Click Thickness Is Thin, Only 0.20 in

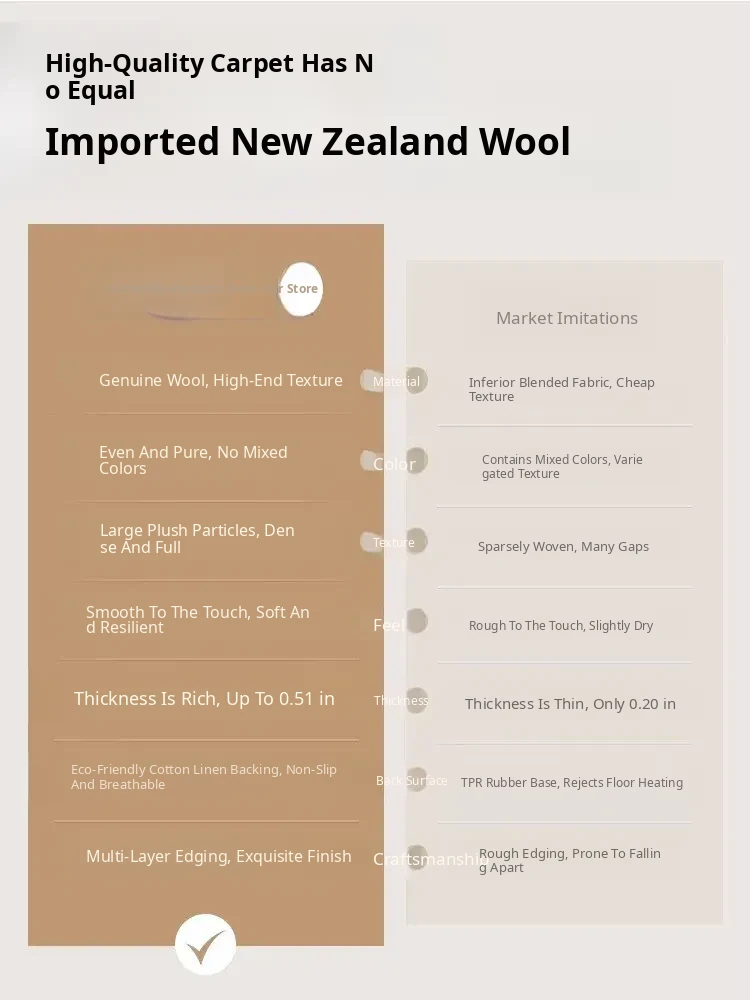pyautogui.click(x=570, y=704)
